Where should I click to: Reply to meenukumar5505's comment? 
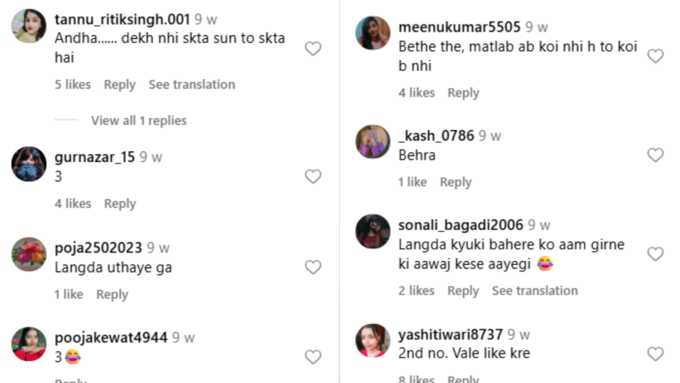tap(463, 93)
